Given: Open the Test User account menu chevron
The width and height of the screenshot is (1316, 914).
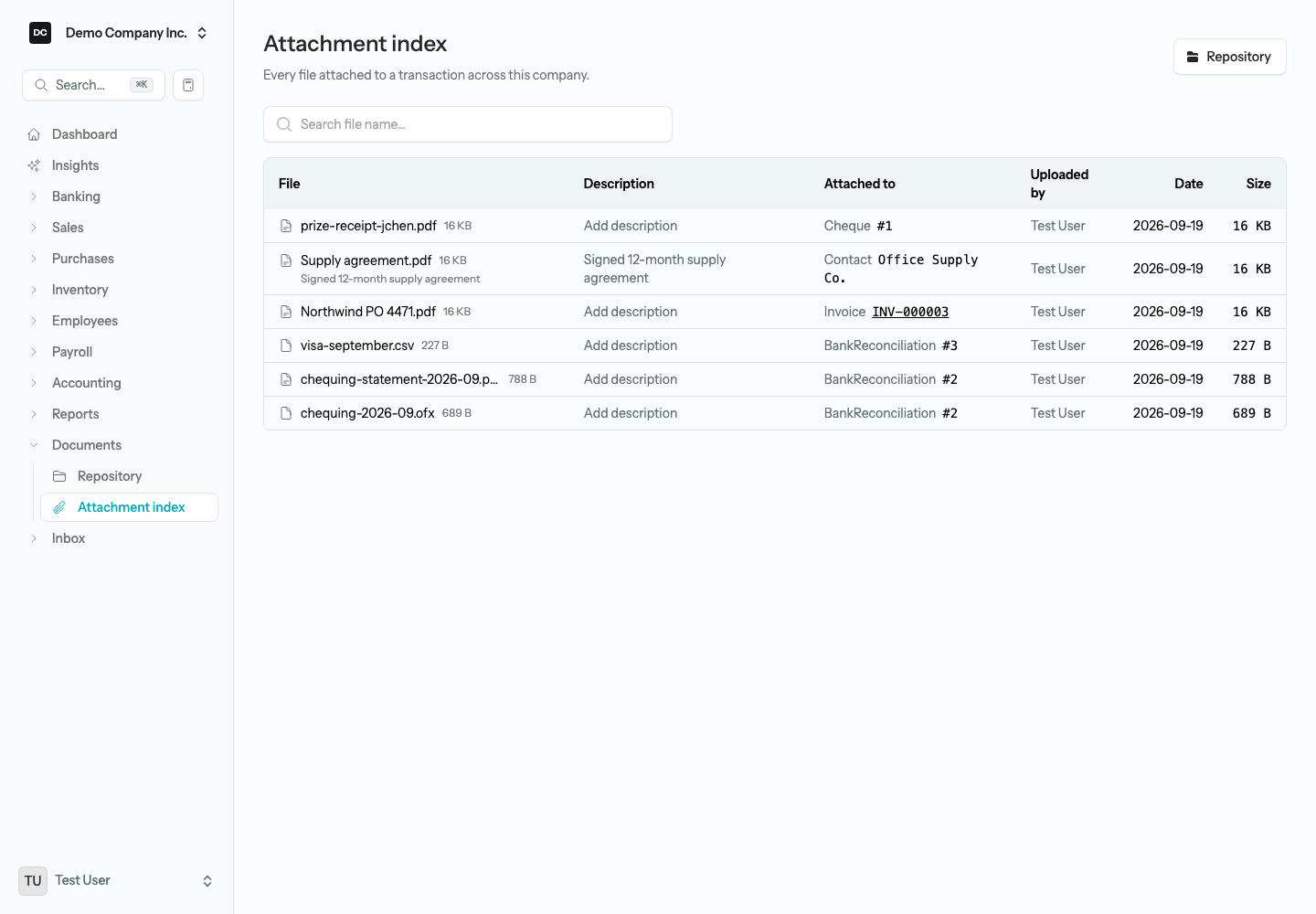Looking at the screenshot, I should coord(207,881).
